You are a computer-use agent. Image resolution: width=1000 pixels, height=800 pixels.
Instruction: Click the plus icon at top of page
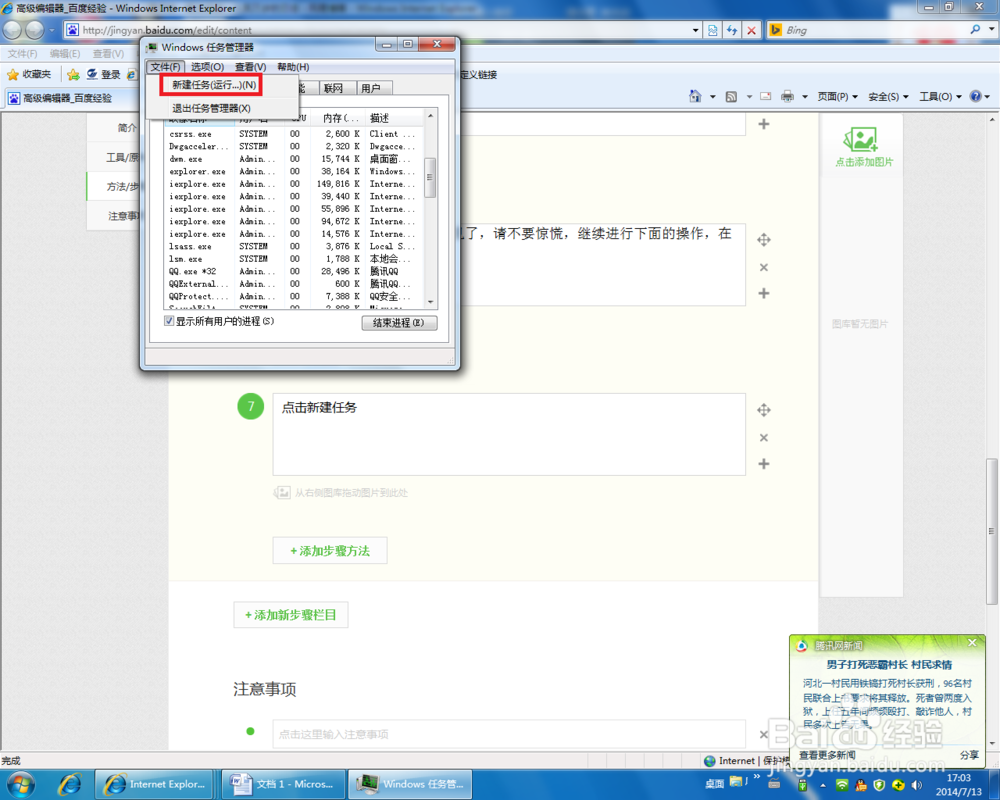point(763,124)
